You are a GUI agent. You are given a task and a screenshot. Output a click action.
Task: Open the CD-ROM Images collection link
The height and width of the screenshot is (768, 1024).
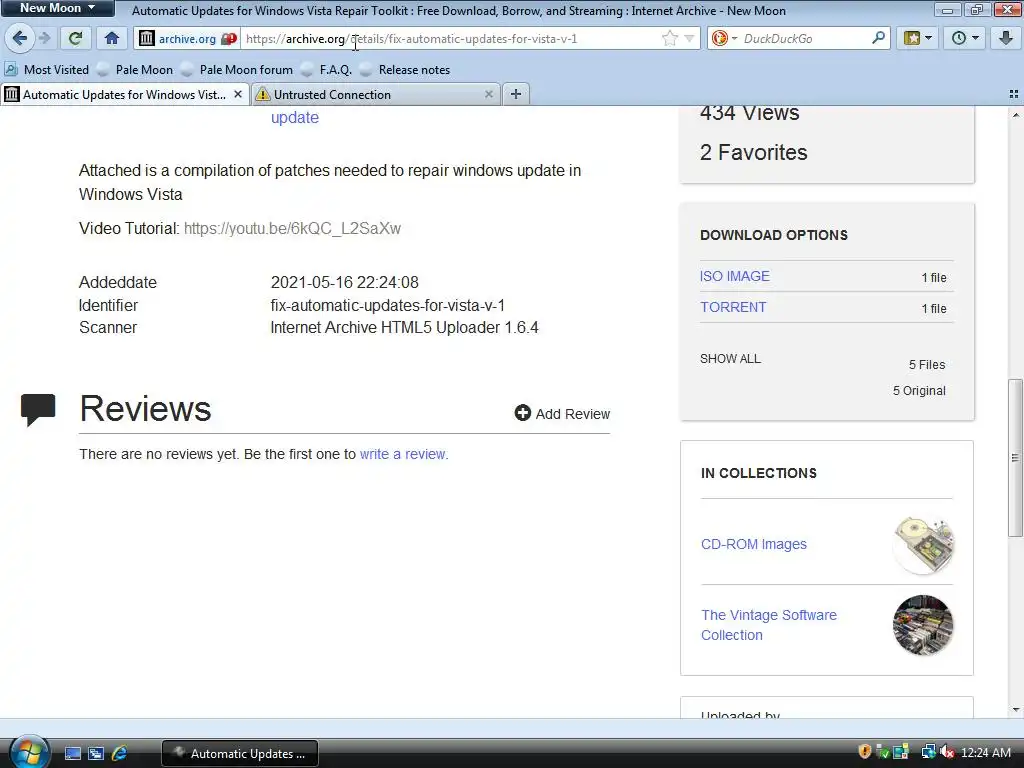click(754, 544)
